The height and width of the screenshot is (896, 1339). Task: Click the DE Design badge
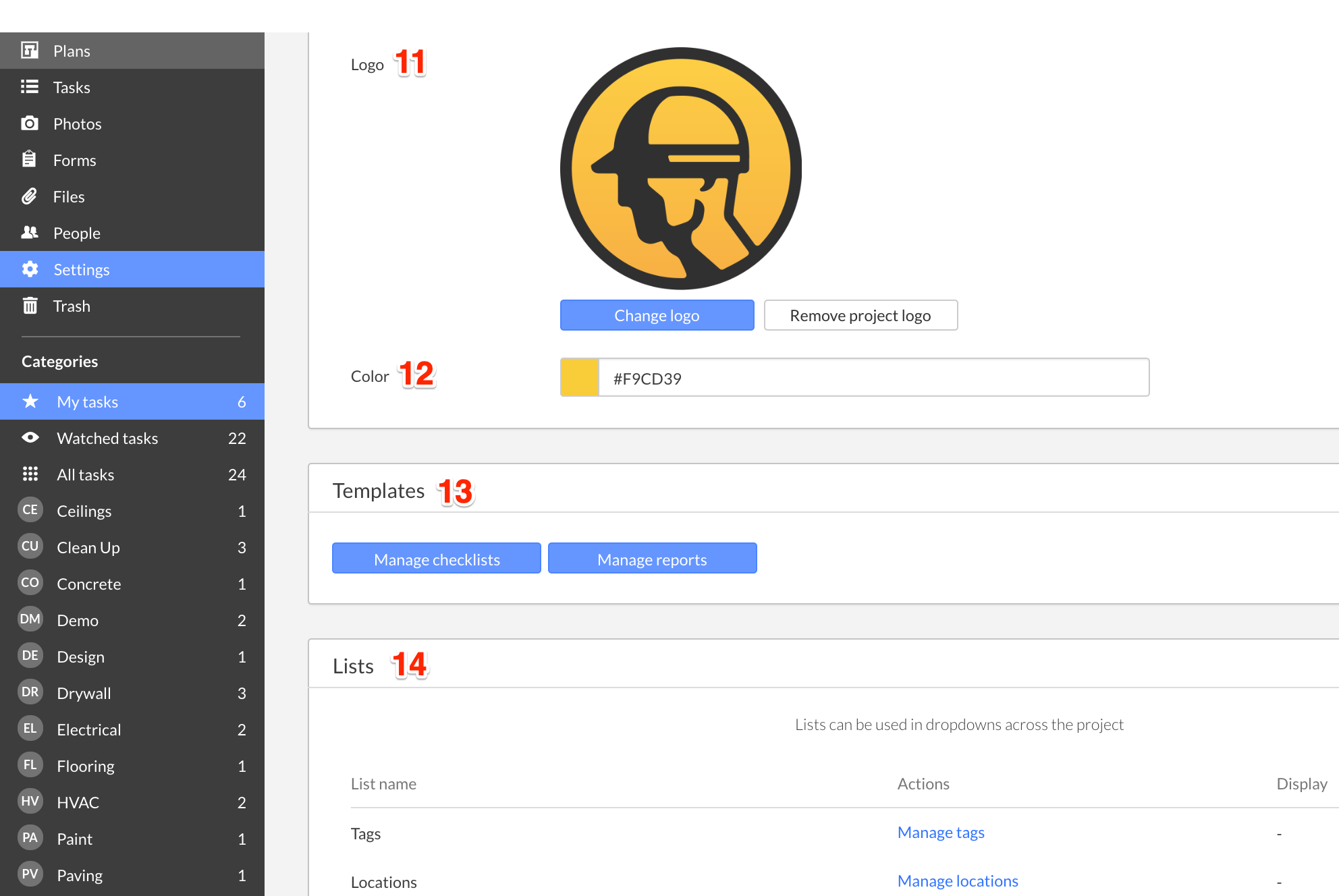[30, 656]
